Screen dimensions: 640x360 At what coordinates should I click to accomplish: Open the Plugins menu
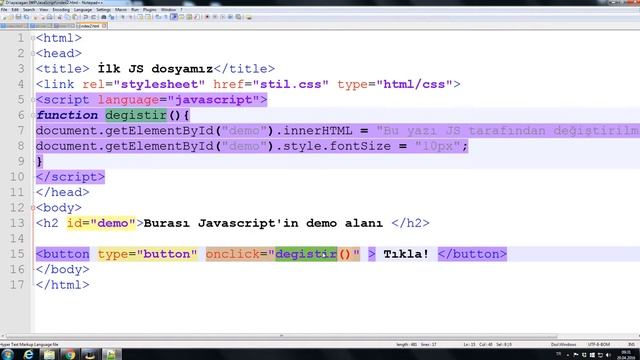(149, 10)
